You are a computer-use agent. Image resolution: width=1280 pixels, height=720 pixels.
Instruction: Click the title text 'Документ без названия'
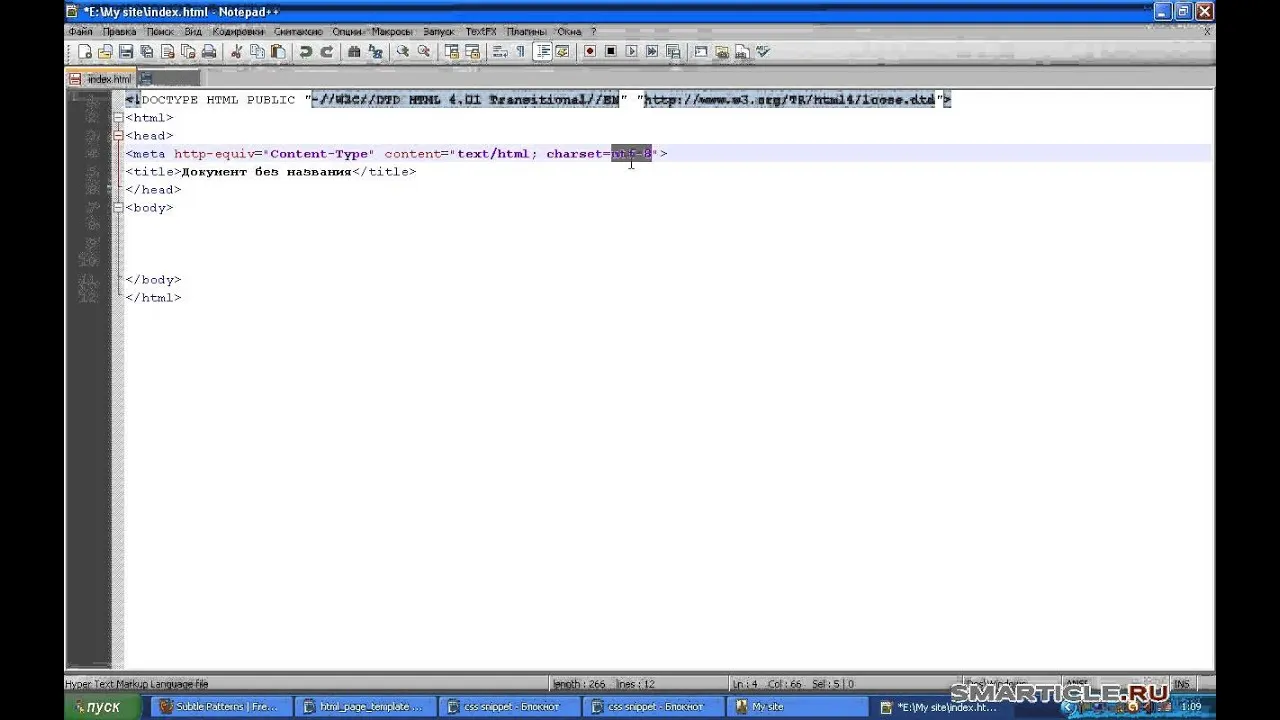[266, 172]
